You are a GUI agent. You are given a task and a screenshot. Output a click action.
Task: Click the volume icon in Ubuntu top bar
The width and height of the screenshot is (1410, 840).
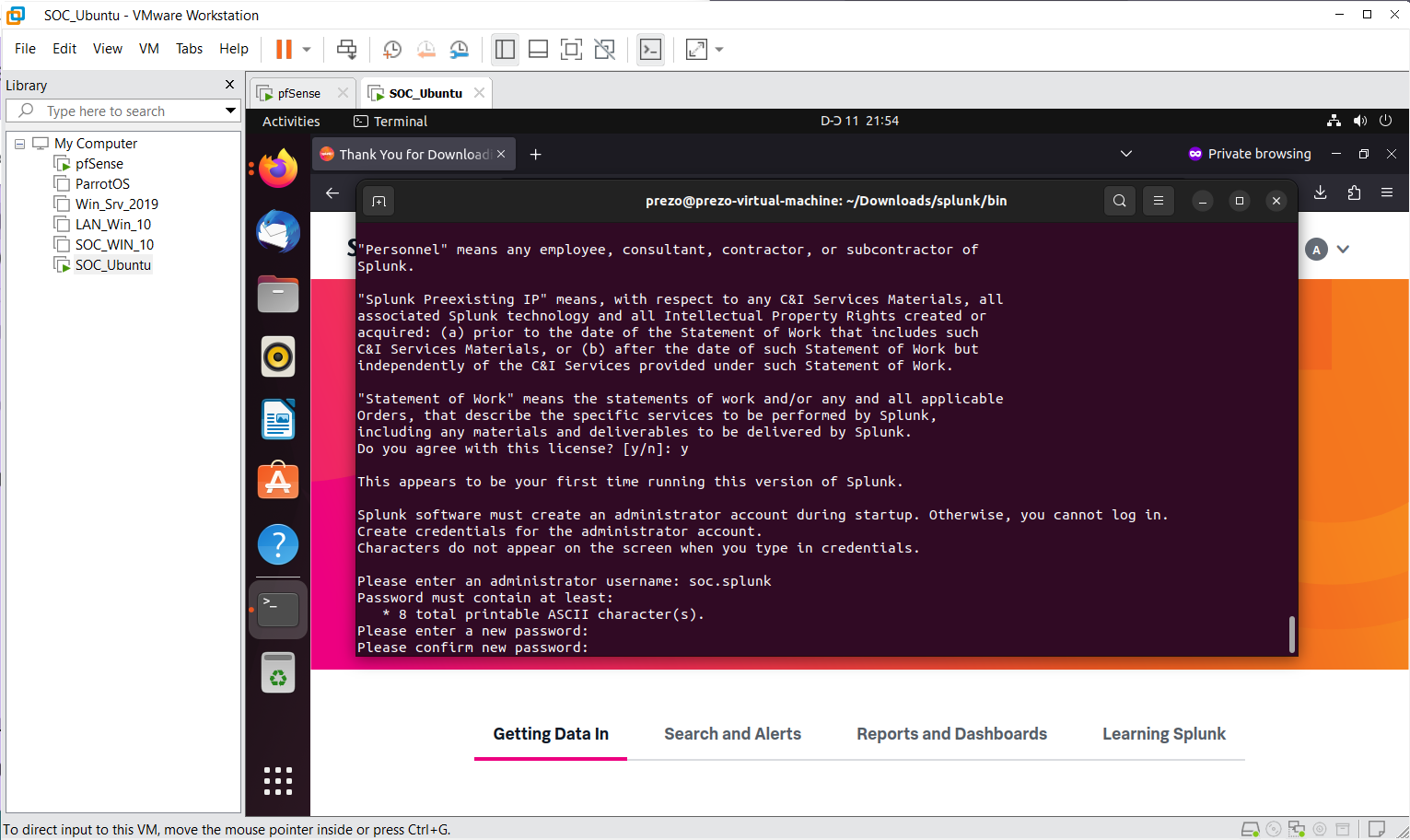(1359, 121)
